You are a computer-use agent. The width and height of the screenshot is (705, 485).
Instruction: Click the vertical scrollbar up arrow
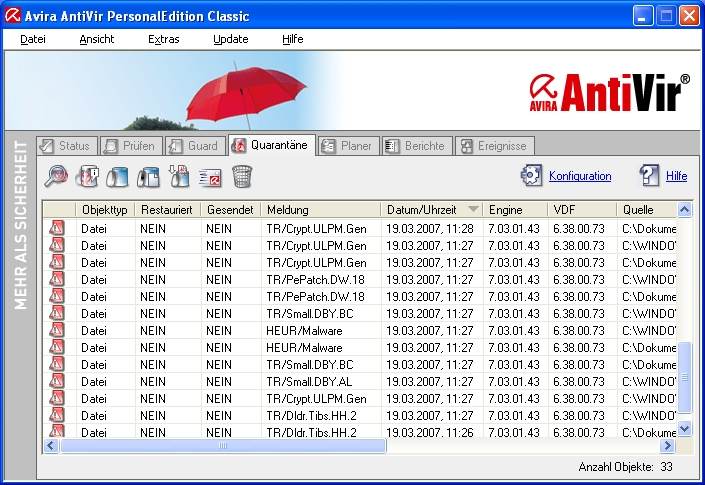pos(684,209)
